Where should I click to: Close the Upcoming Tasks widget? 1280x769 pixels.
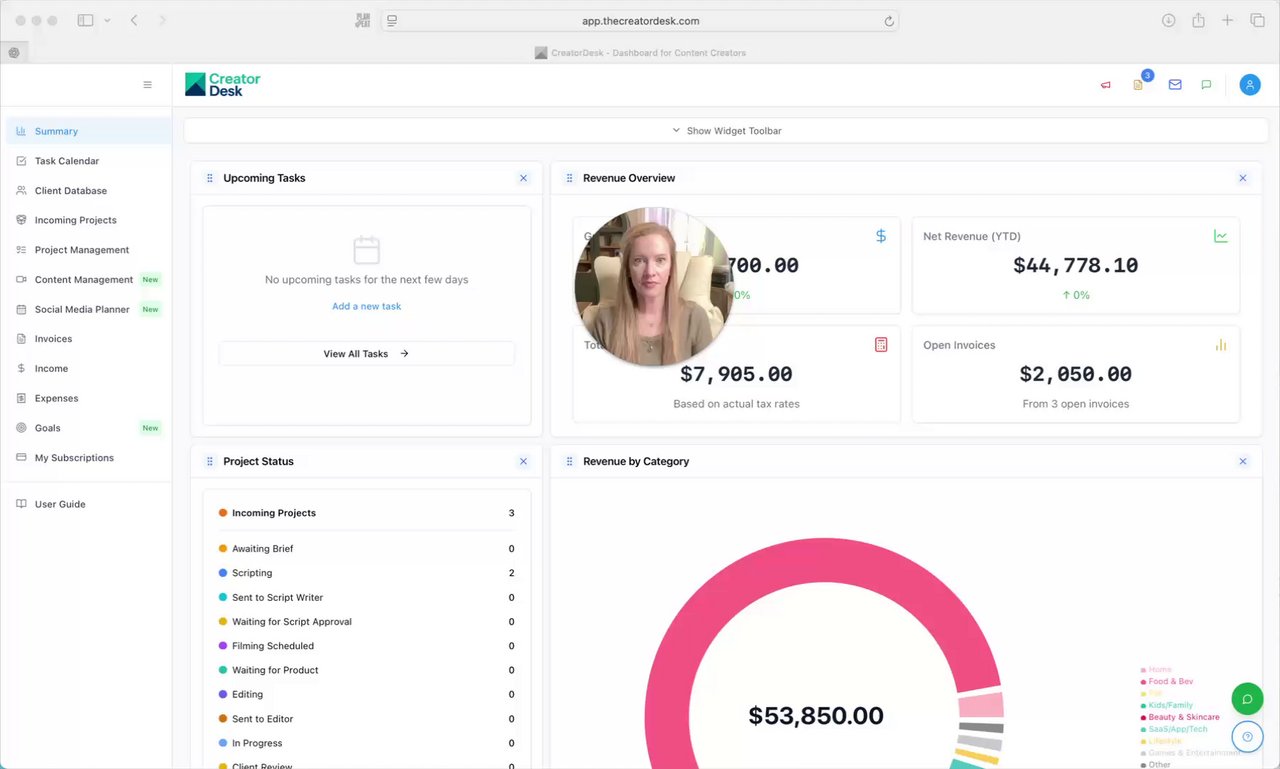click(523, 178)
